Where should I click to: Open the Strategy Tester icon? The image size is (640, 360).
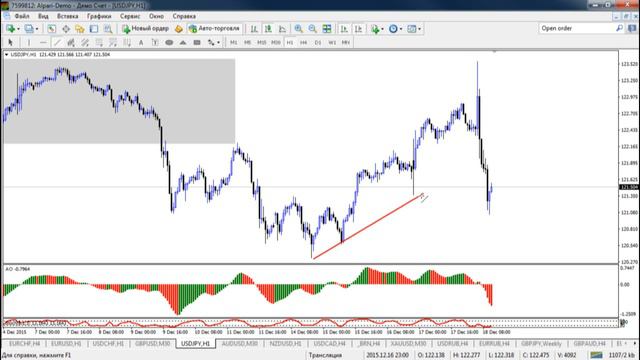[108, 29]
